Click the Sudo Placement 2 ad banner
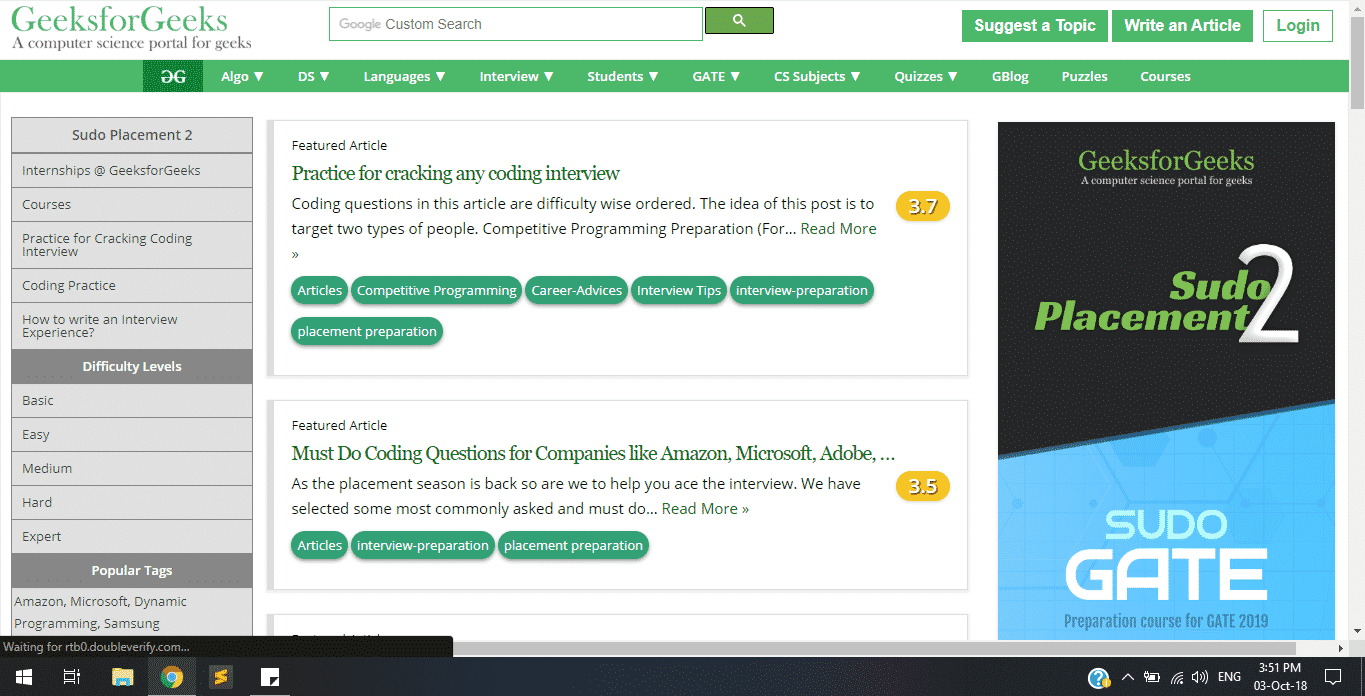 coord(1166,381)
